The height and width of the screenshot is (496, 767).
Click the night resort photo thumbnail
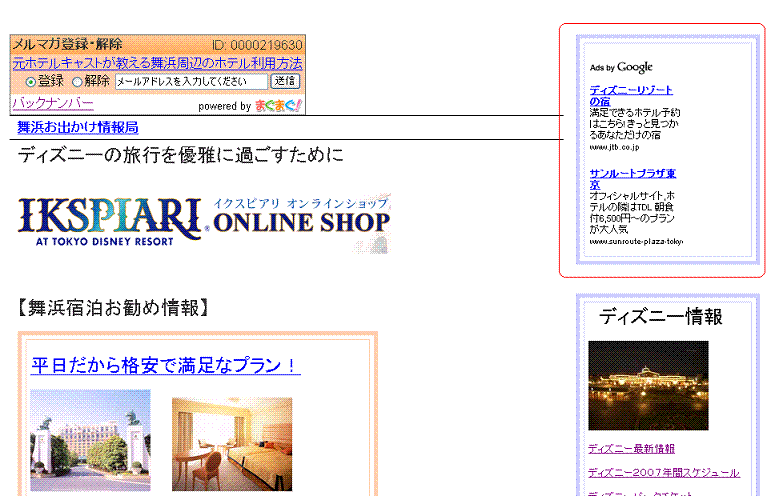[648, 385]
